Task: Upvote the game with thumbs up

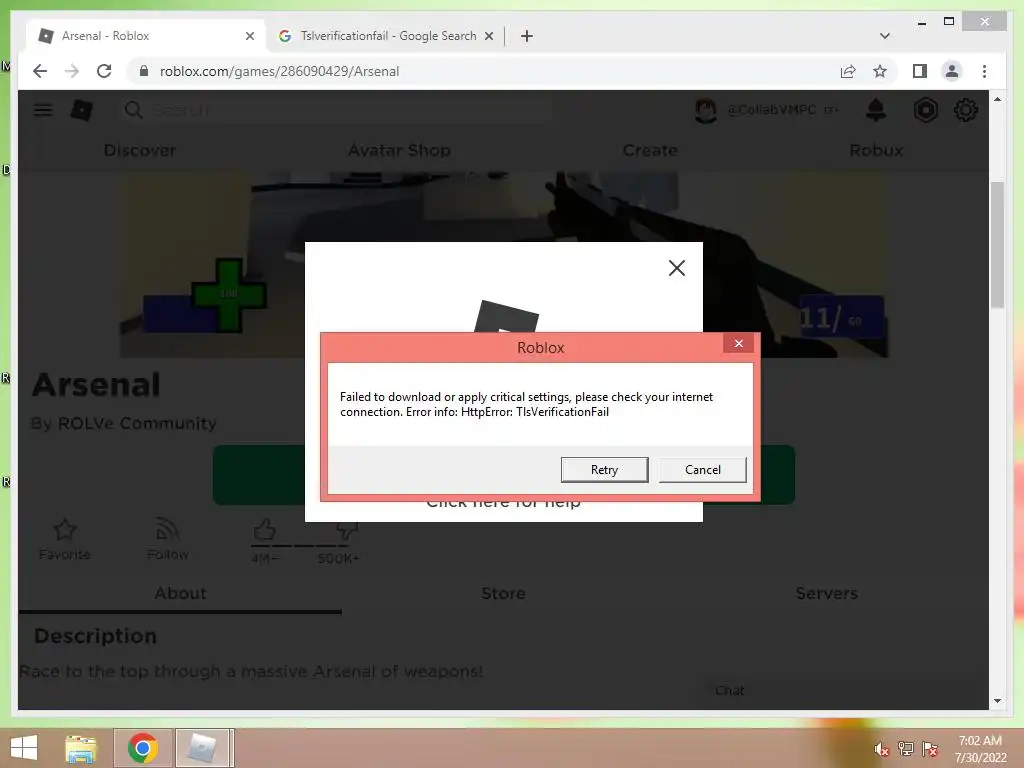Action: tap(264, 530)
